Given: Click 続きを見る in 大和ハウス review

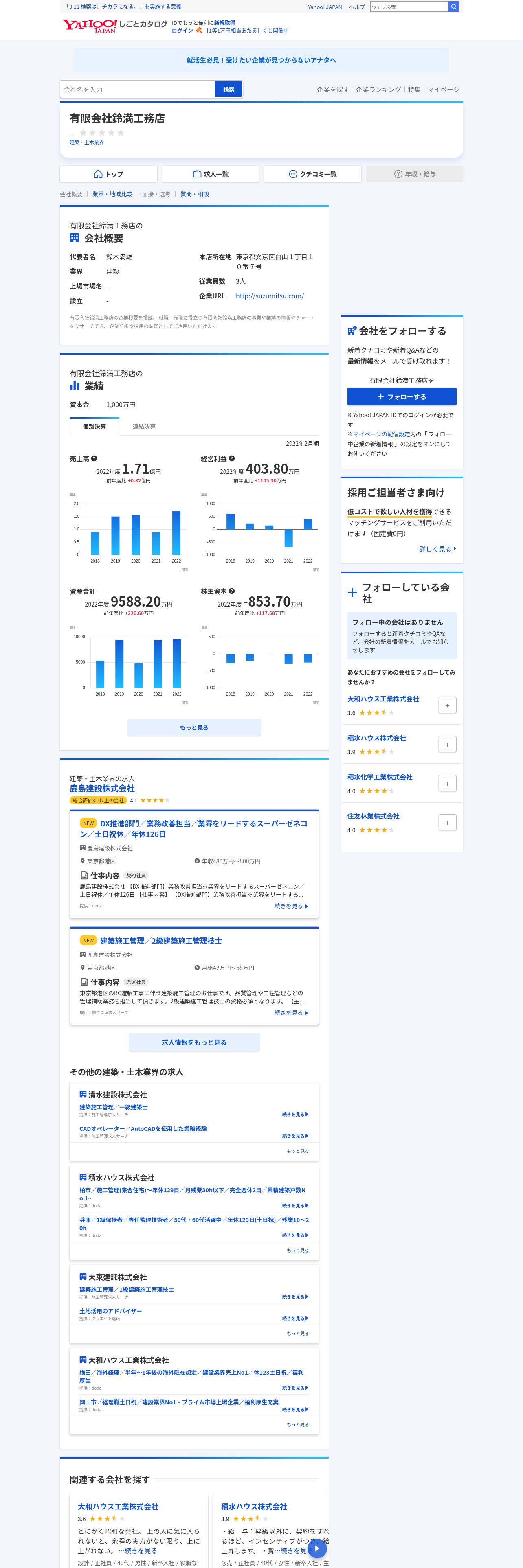Looking at the screenshot, I should (x=141, y=1551).
